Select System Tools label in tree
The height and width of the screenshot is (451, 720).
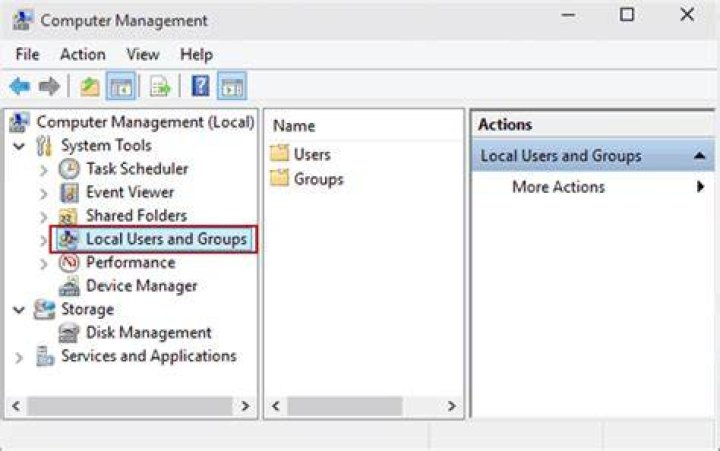pyautogui.click(x=106, y=145)
